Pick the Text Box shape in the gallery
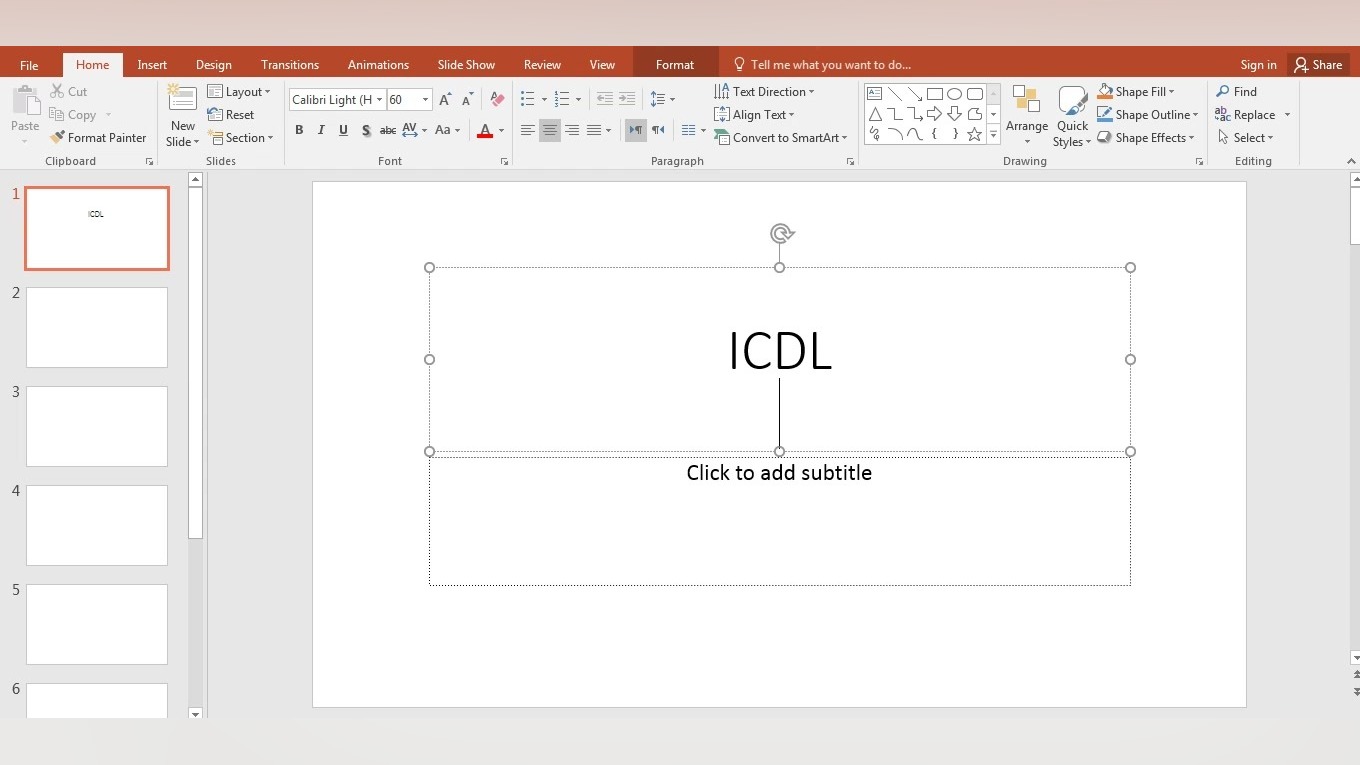This screenshot has height=765, width=1360. click(x=875, y=94)
